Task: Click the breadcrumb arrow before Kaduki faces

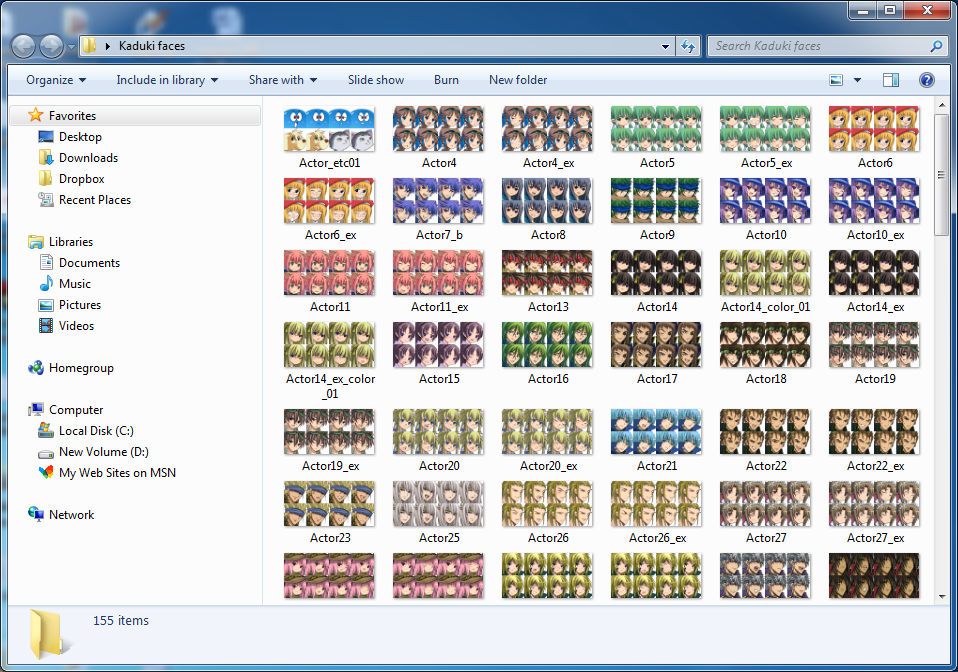Action: click(x=108, y=46)
